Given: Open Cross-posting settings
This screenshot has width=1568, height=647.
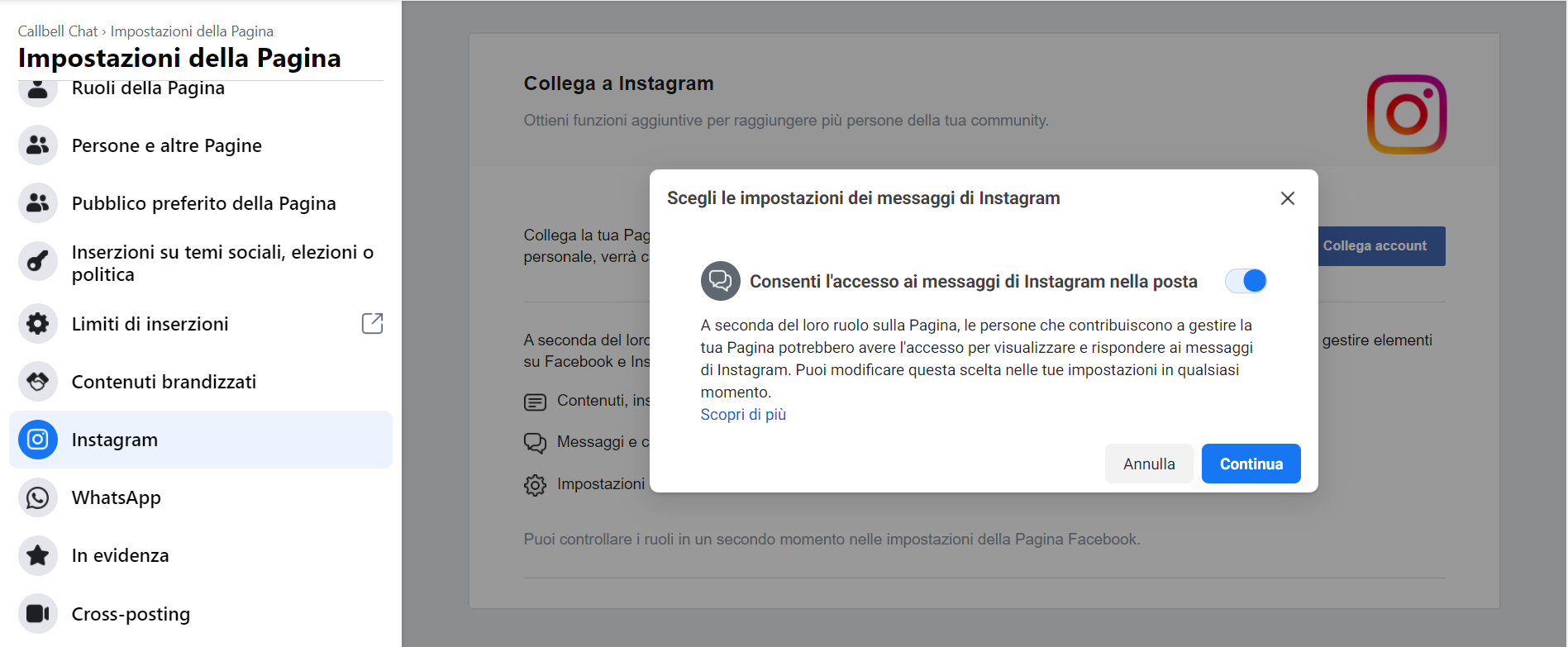Looking at the screenshot, I should [x=201, y=614].
